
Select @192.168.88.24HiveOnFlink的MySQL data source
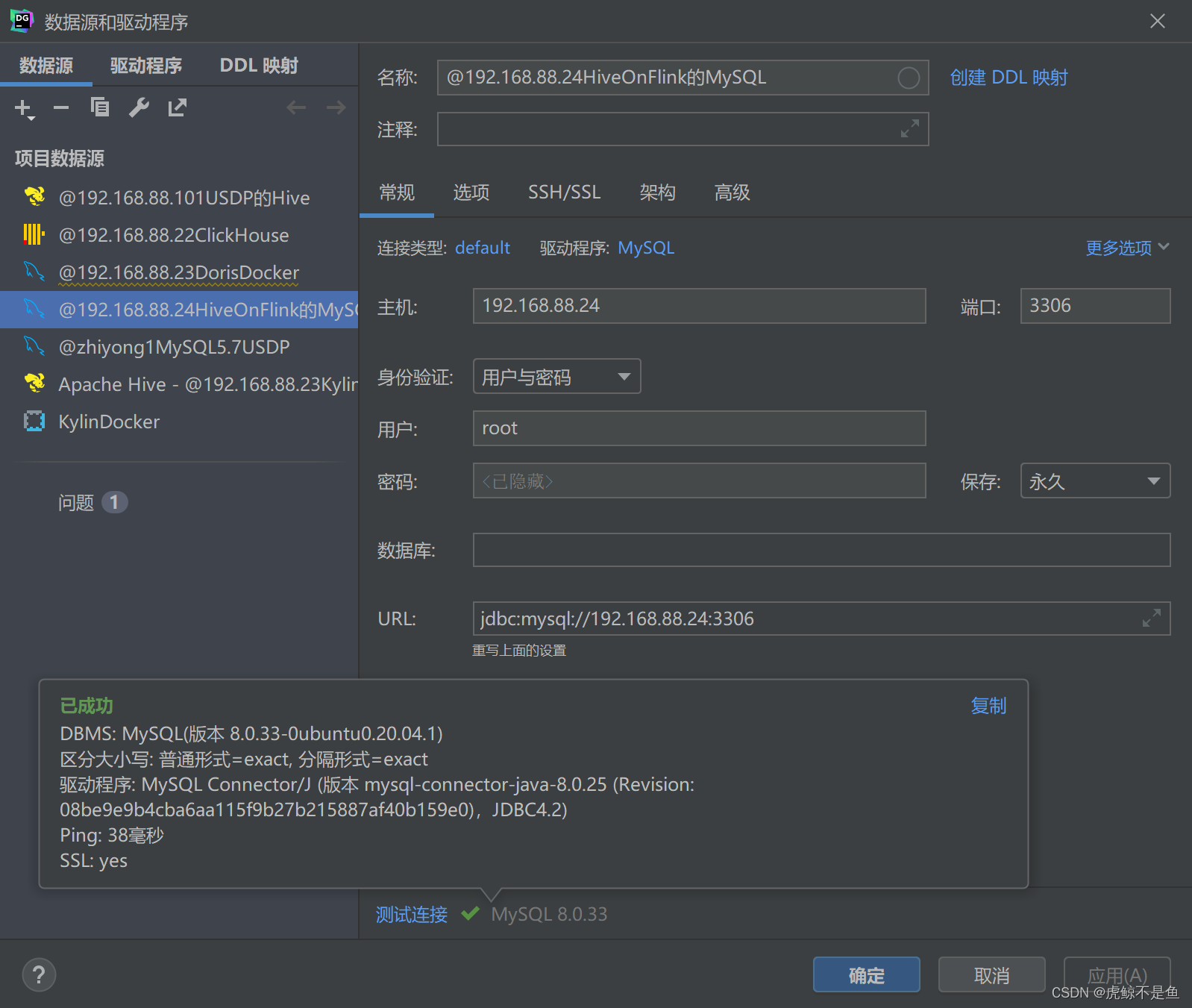(179, 309)
